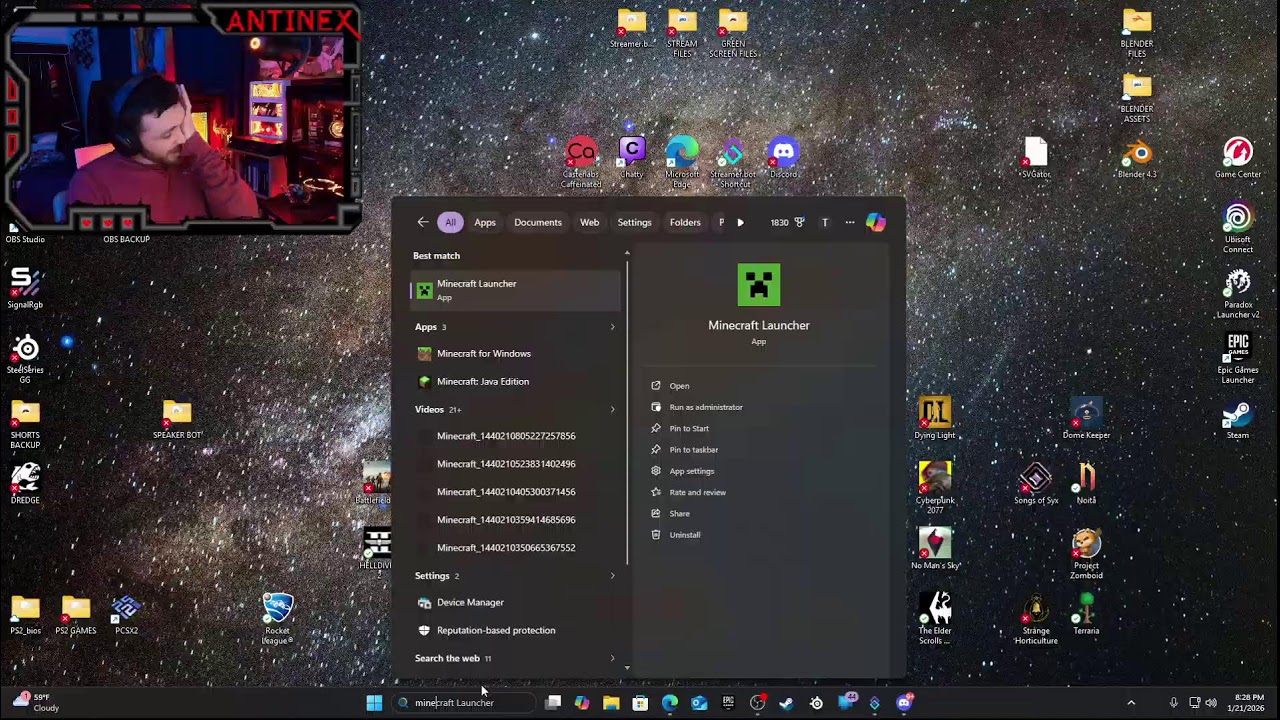Open Microsoft Rewards points 1830
The image size is (1280, 720).
[x=787, y=222]
